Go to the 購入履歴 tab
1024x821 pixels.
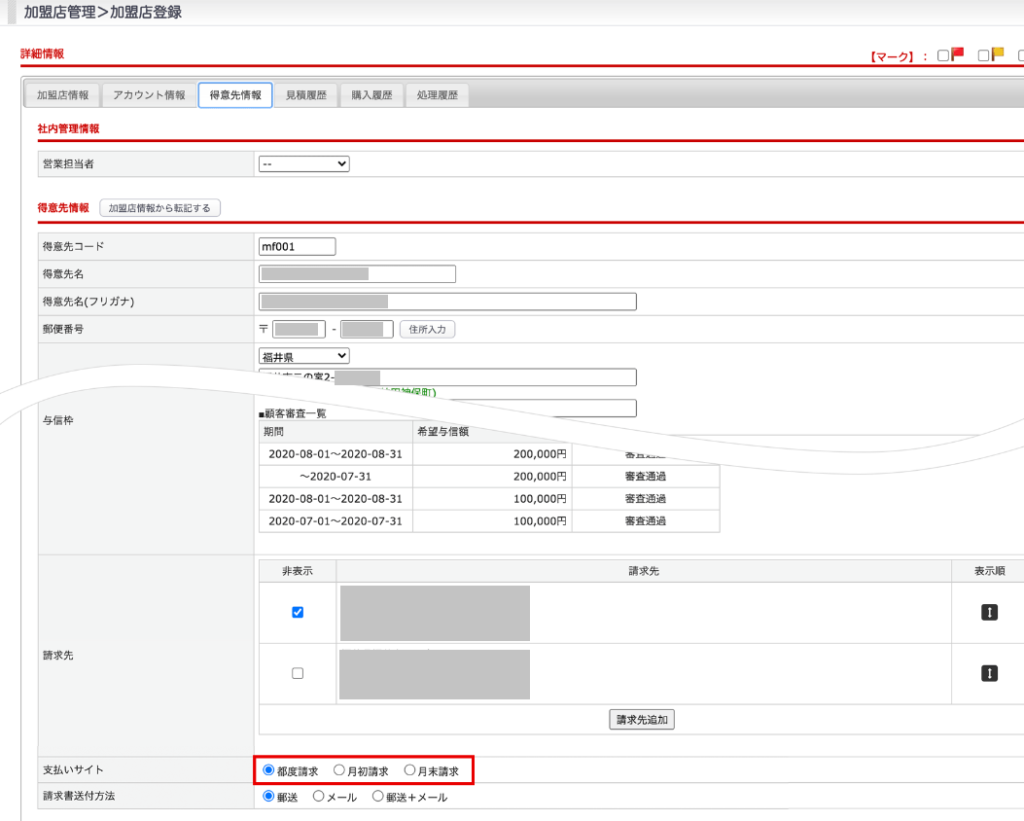coord(371,95)
